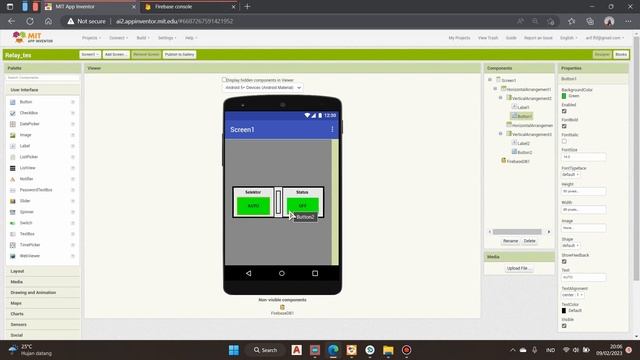640x360 pixels.
Task: Open File Explorer from the taskbar
Action: pyautogui.click(x=388, y=350)
